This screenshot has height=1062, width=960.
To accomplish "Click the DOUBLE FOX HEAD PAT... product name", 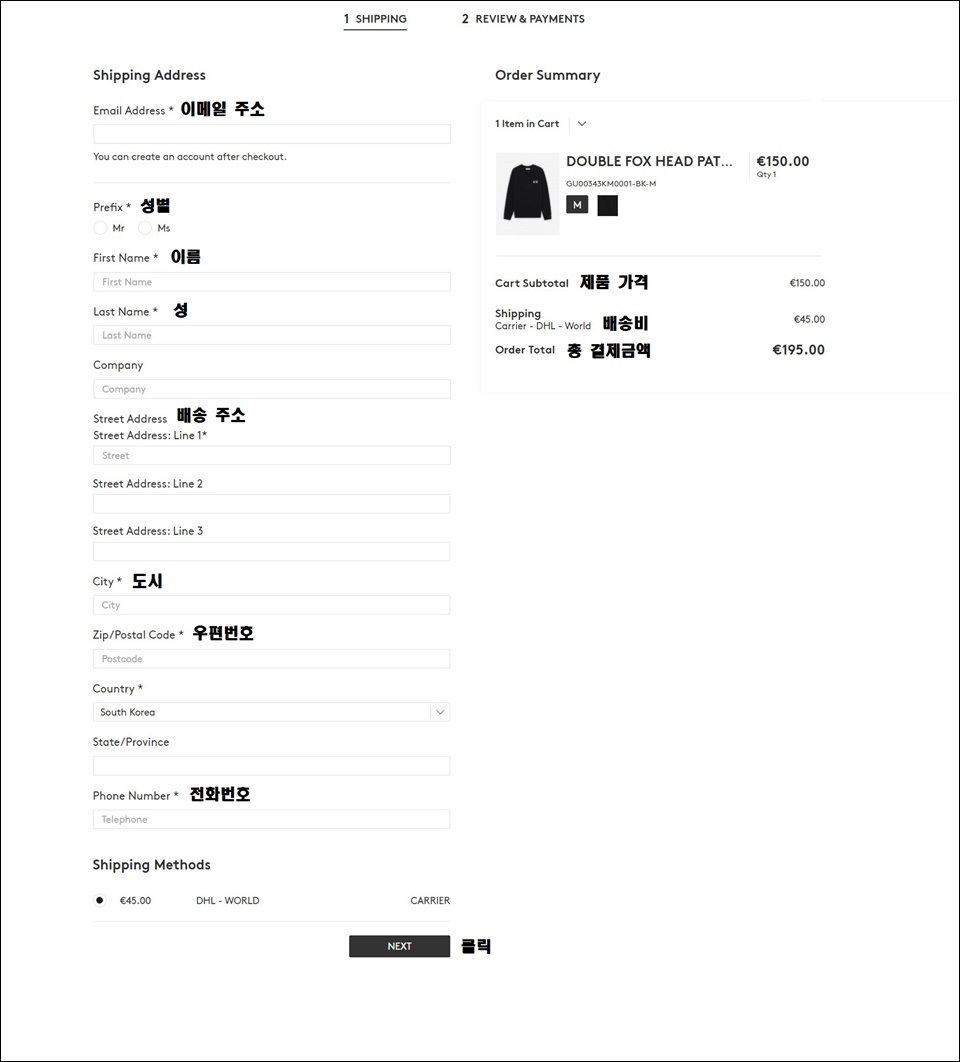I will click(649, 161).
